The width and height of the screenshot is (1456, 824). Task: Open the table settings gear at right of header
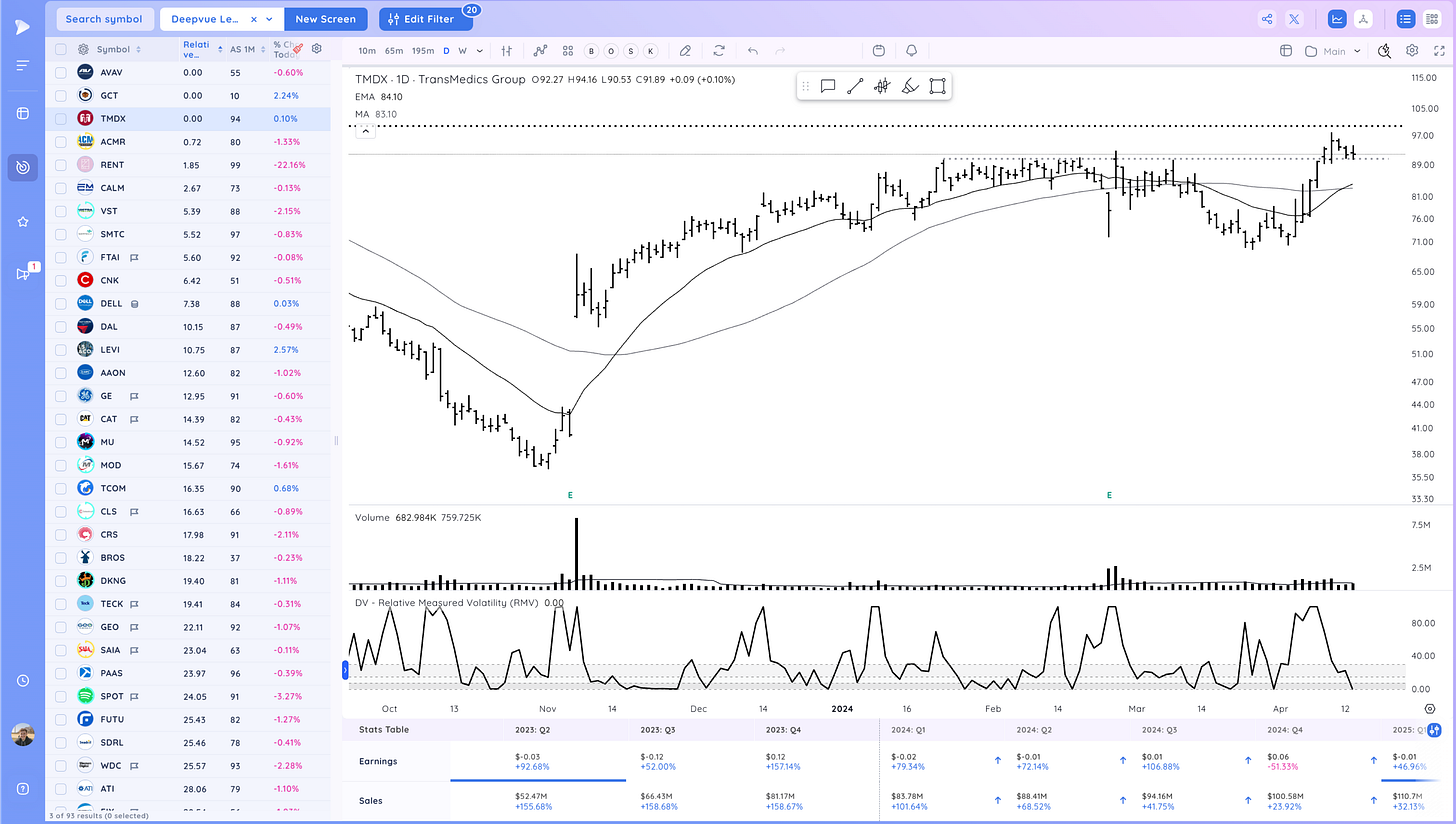[317, 49]
